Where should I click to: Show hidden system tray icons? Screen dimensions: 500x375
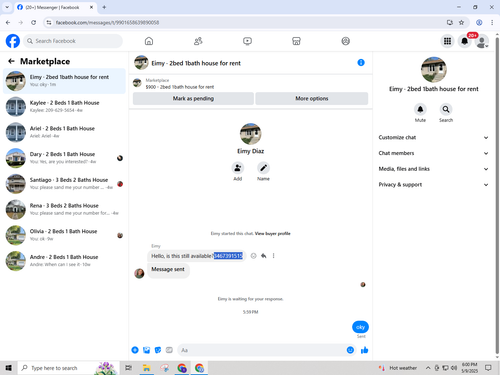pos(428,368)
